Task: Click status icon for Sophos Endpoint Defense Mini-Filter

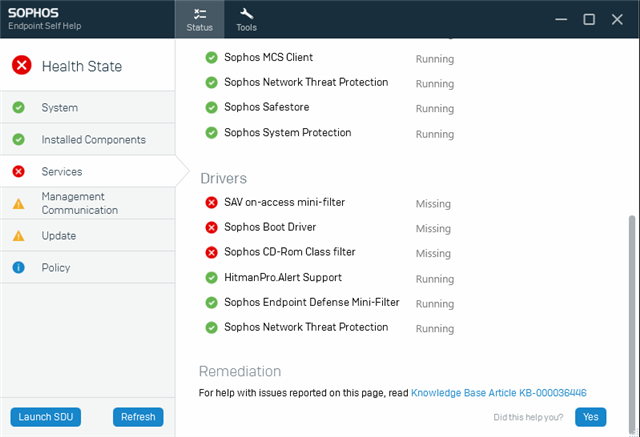Action: click(211, 303)
